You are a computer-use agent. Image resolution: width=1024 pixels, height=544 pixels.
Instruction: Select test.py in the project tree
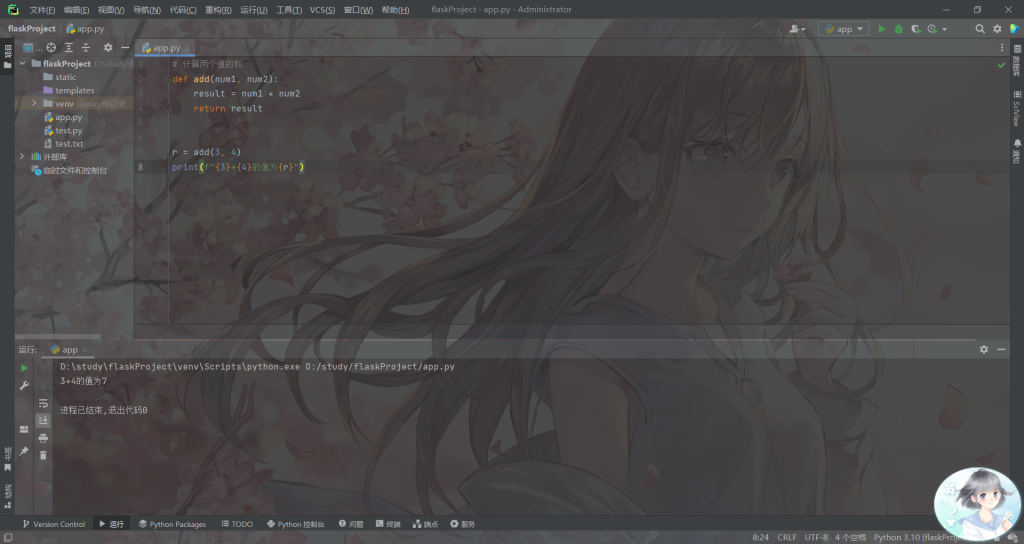pyautogui.click(x=68, y=130)
